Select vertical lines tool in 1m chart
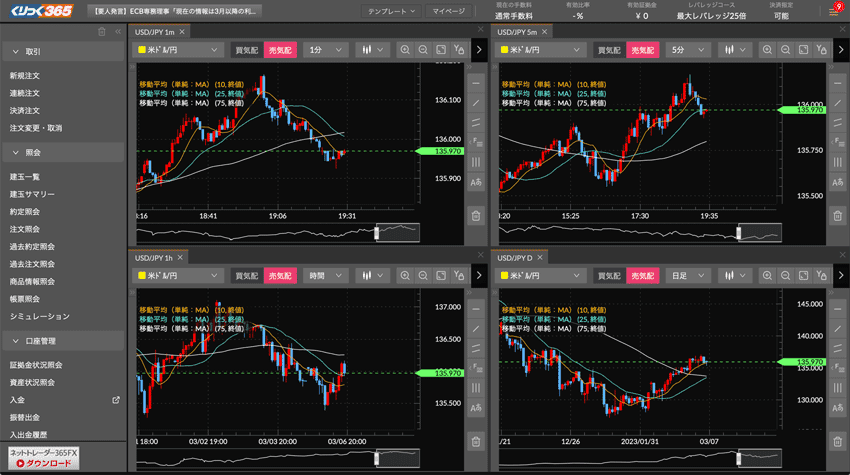The height and width of the screenshot is (475, 850). pyautogui.click(x=475, y=161)
